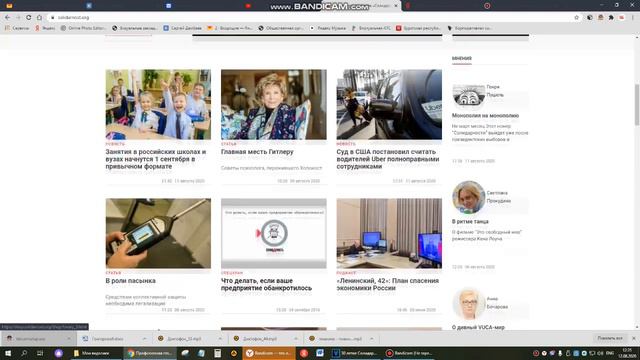Open opinion О дивный VUCA-мир
640x360 pixels.
[478, 327]
